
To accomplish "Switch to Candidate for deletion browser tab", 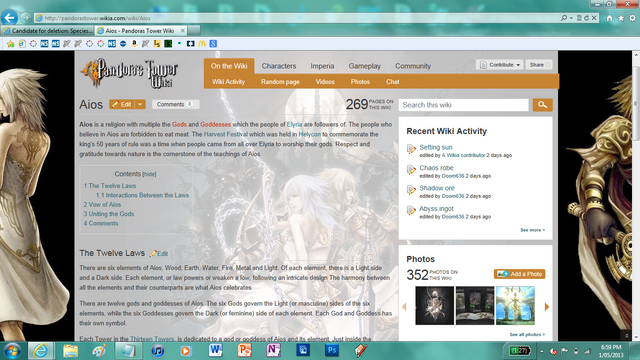I will [48, 31].
